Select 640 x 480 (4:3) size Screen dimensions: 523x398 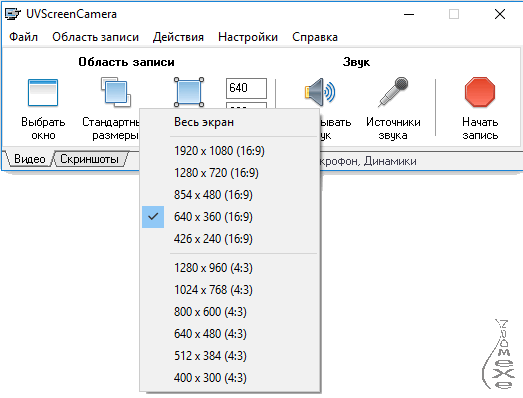click(230, 334)
